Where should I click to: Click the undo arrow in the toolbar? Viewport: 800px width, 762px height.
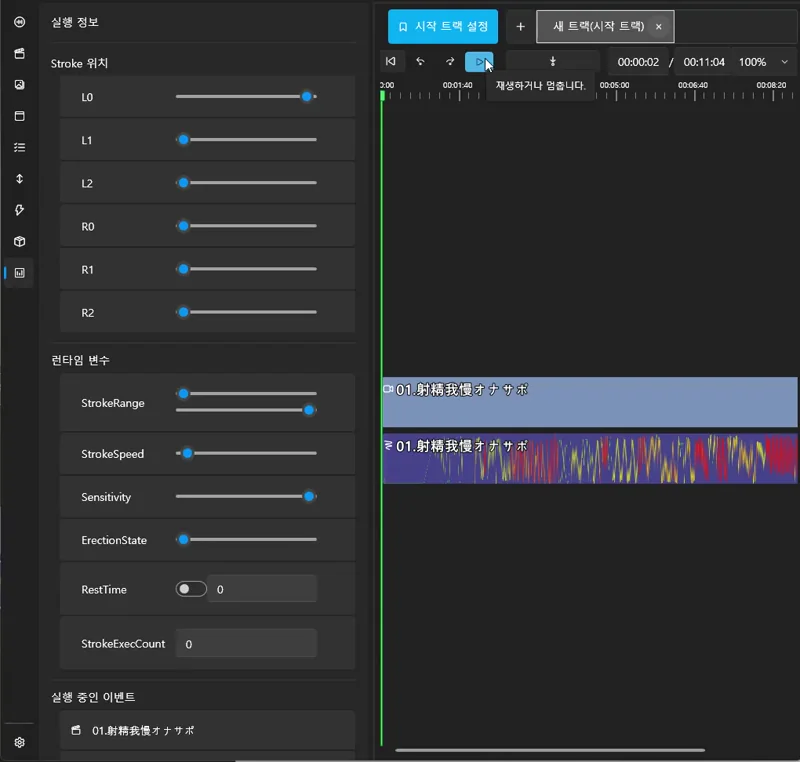tap(420, 61)
